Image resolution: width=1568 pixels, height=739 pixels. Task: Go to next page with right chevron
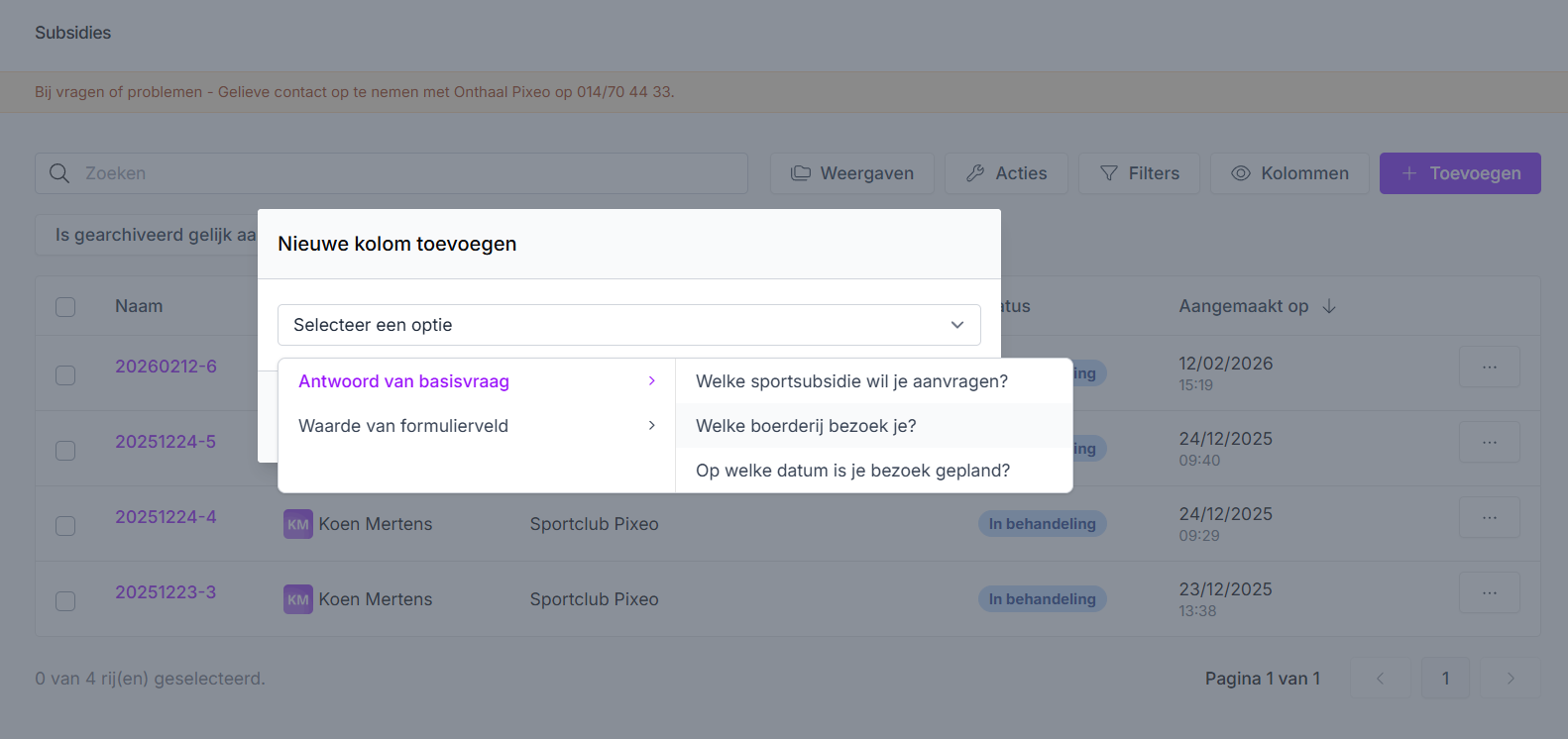click(x=1510, y=679)
